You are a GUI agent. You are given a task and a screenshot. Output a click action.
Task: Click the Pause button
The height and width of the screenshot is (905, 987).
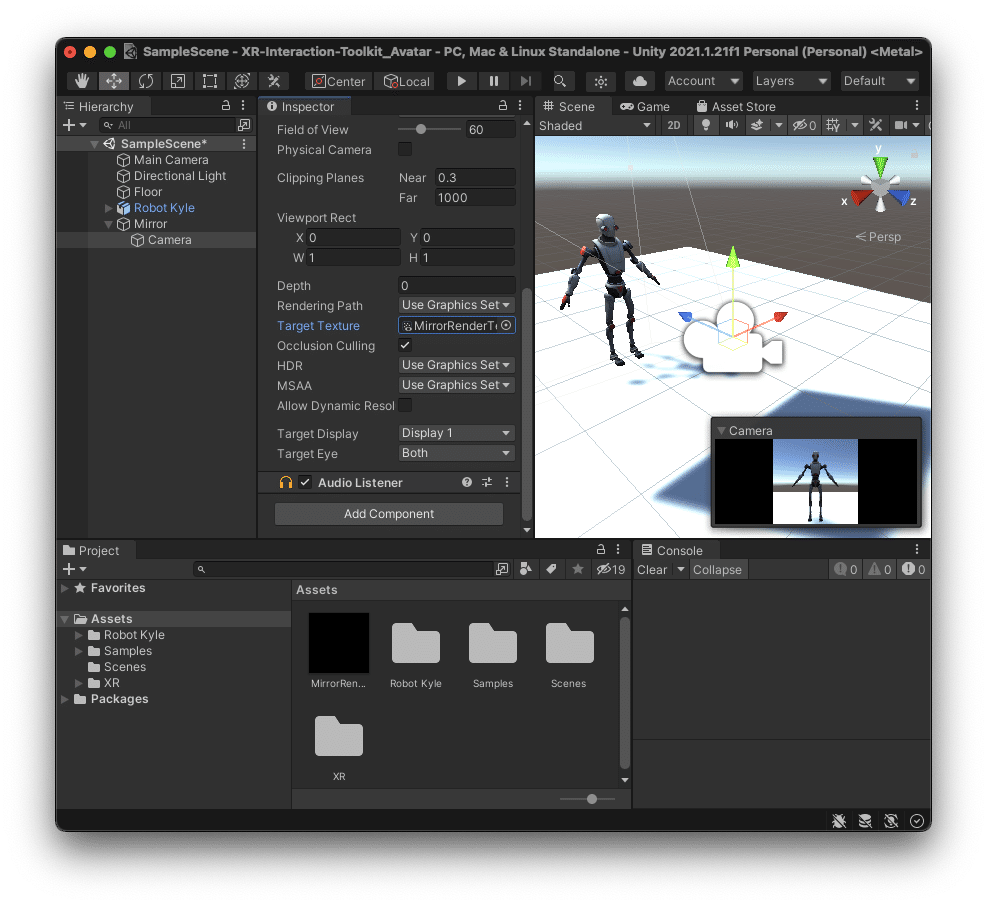coord(494,81)
